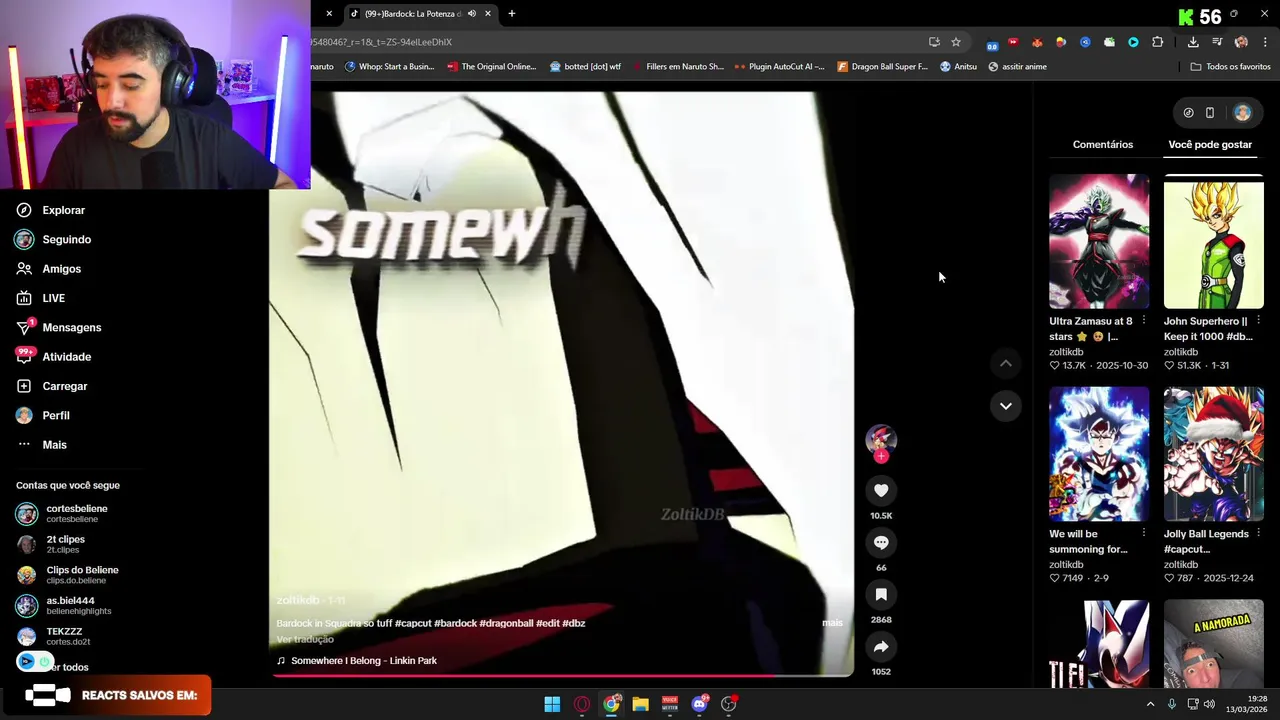Open options menu for Jolly Ball Legends video
The width and height of the screenshot is (1280, 720).
(x=1258, y=534)
